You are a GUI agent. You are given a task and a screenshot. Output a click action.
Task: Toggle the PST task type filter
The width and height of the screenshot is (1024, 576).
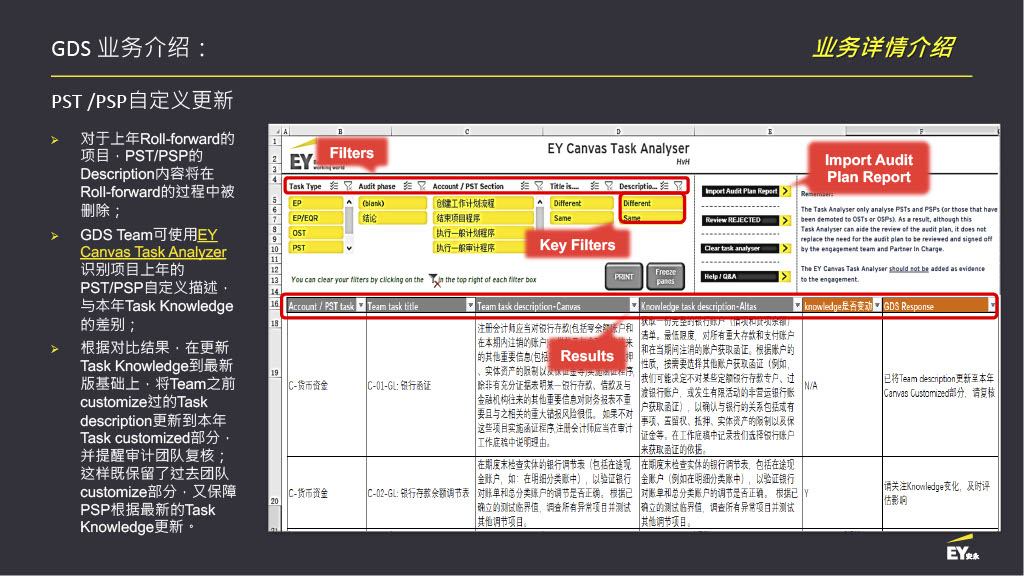316,248
